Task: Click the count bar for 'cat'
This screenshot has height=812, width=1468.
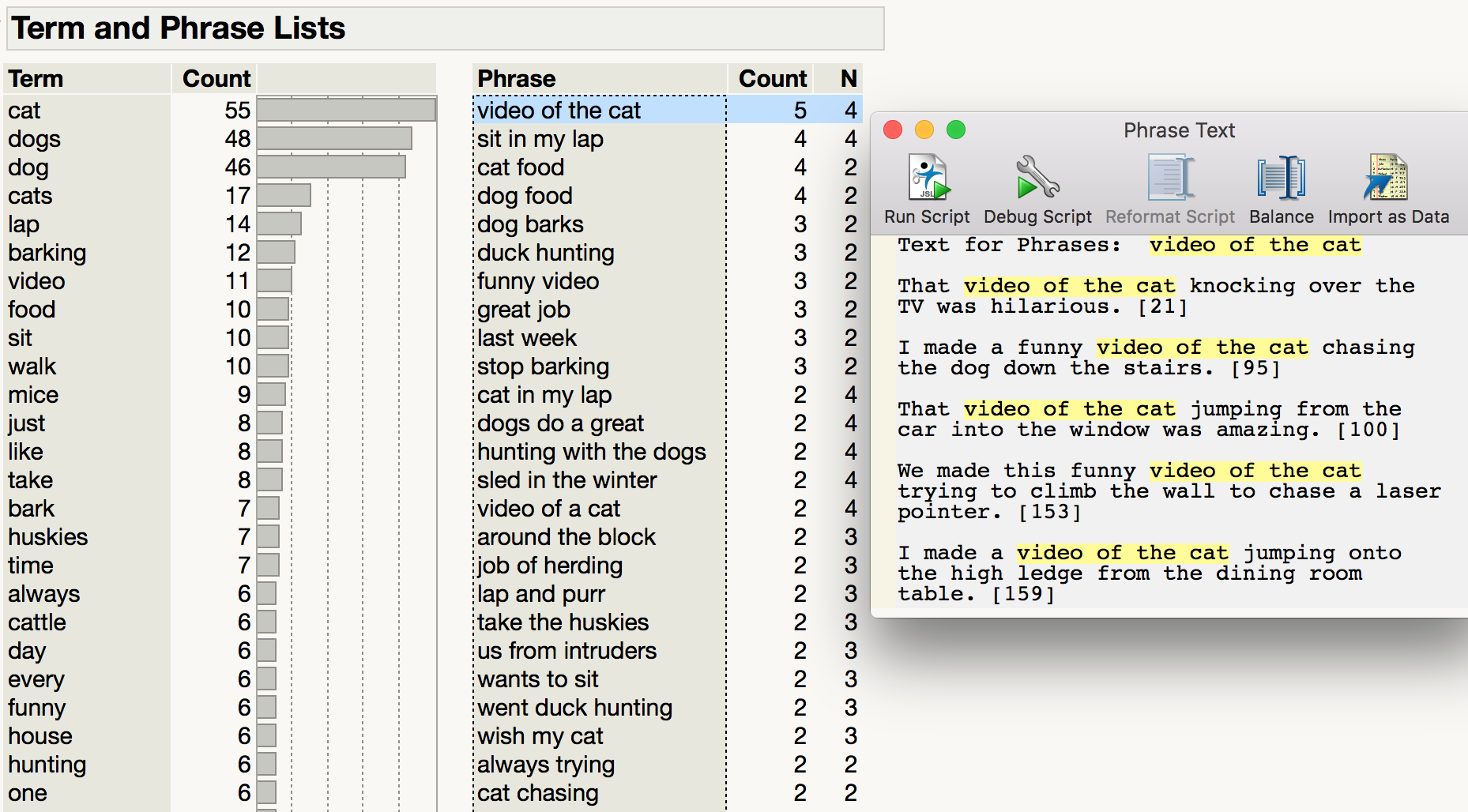Action: tap(346, 110)
